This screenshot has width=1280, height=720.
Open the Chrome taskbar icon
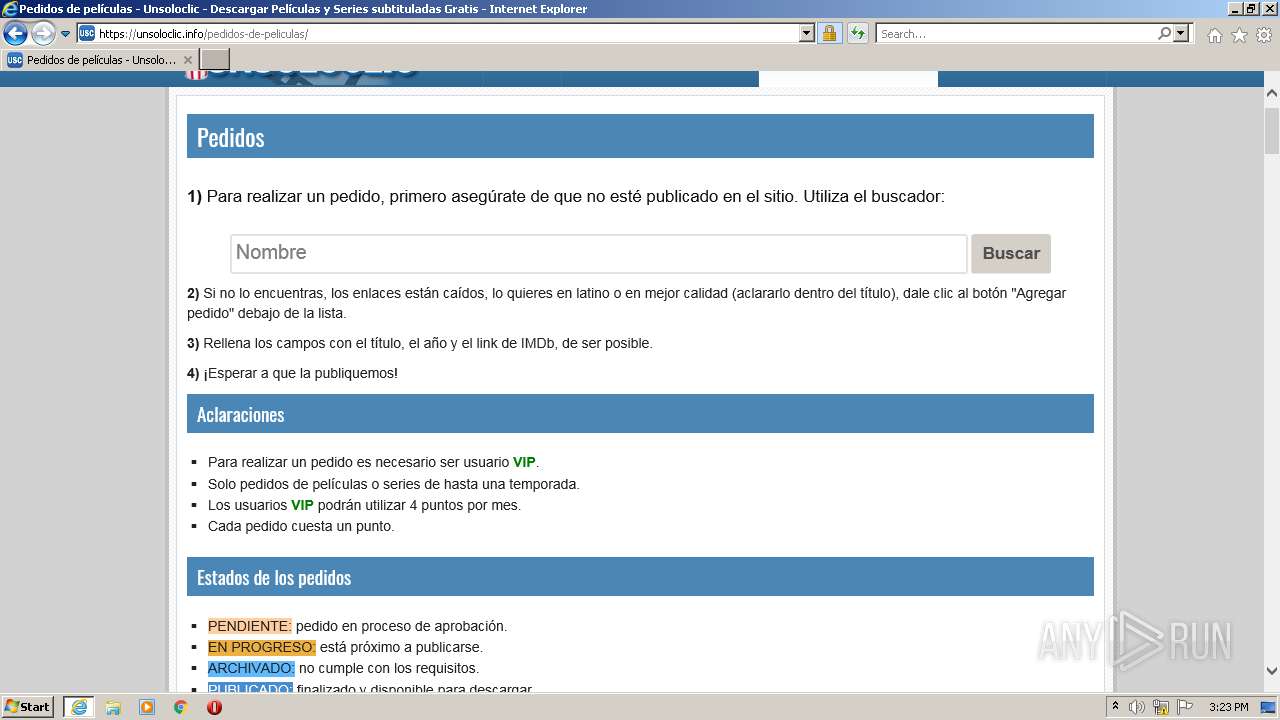coord(181,707)
